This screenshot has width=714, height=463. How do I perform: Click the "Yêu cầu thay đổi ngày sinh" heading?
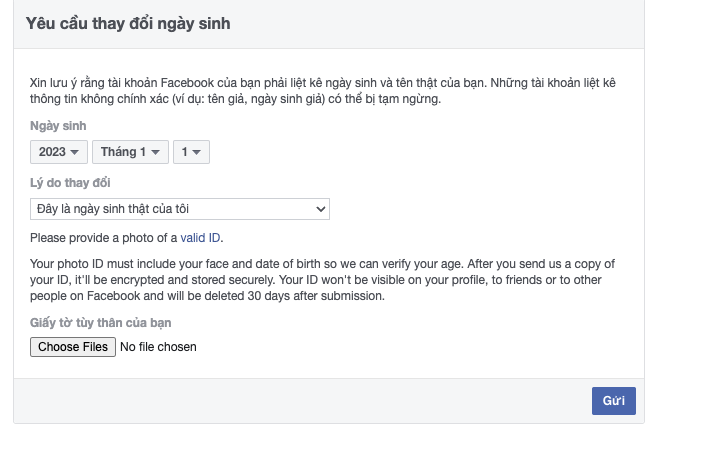tap(127, 23)
